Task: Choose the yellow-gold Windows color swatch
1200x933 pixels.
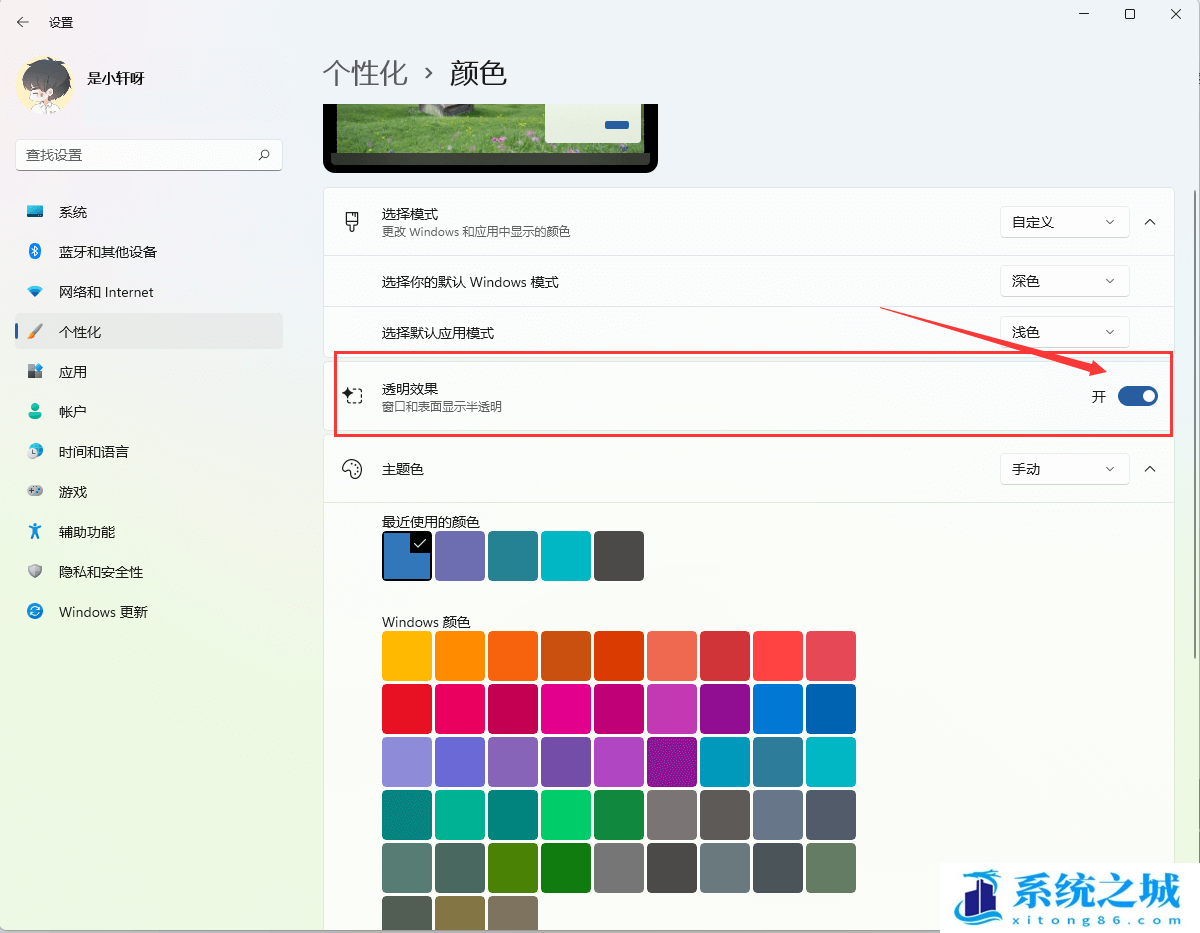Action: [x=407, y=656]
